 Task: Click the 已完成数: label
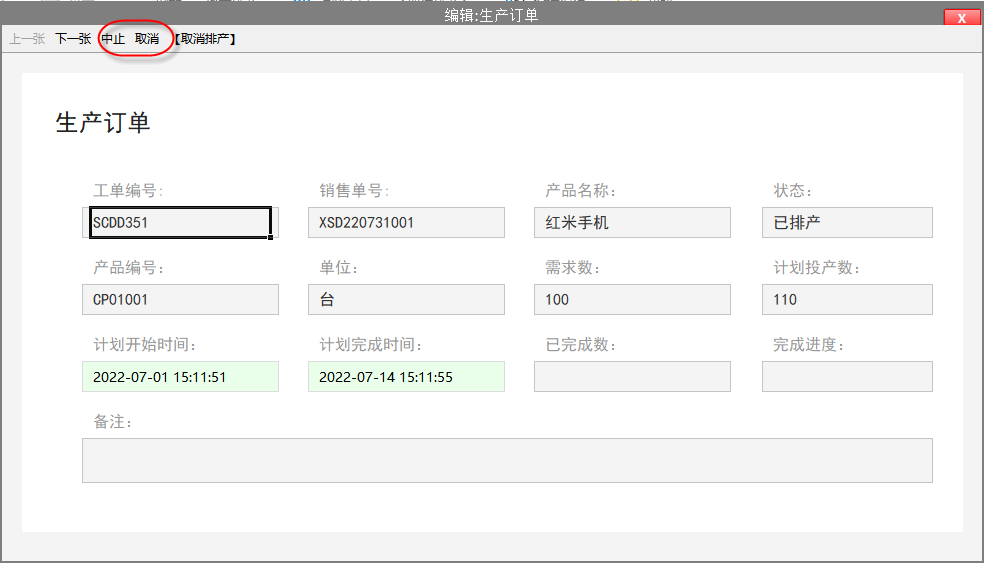(580, 345)
